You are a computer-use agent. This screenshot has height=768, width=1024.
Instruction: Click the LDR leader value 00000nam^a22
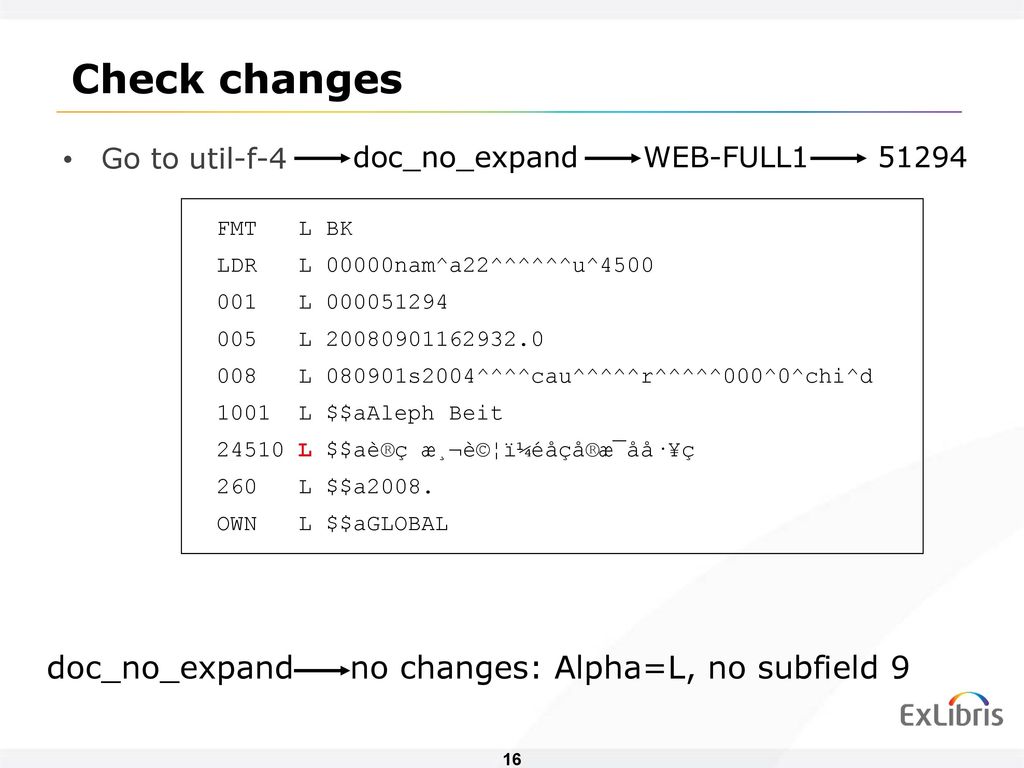(489, 266)
